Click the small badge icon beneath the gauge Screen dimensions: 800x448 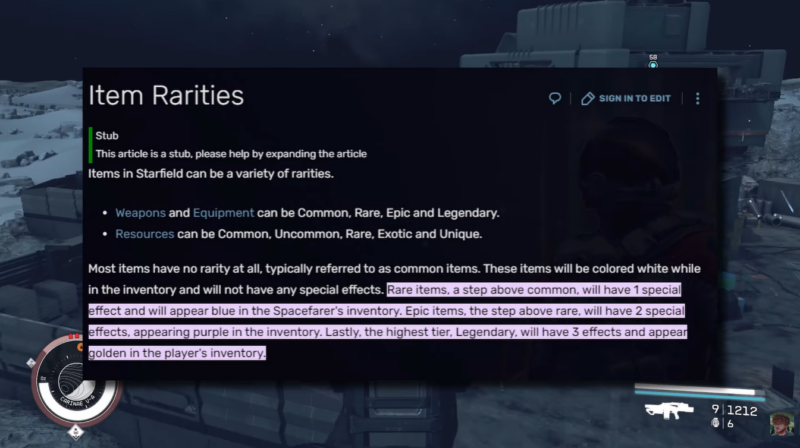(77, 430)
